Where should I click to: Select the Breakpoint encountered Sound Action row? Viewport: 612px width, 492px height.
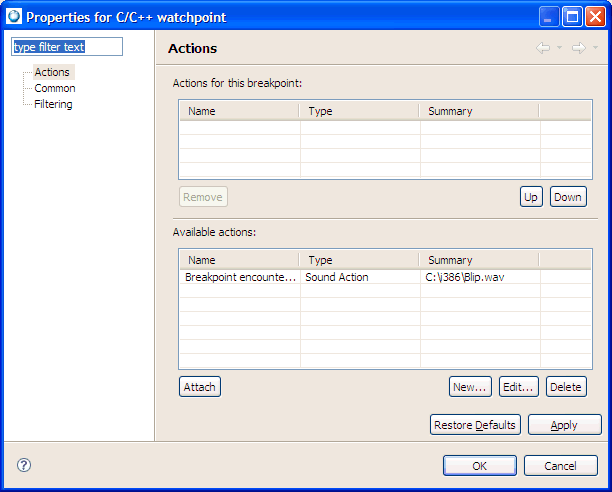pos(300,277)
